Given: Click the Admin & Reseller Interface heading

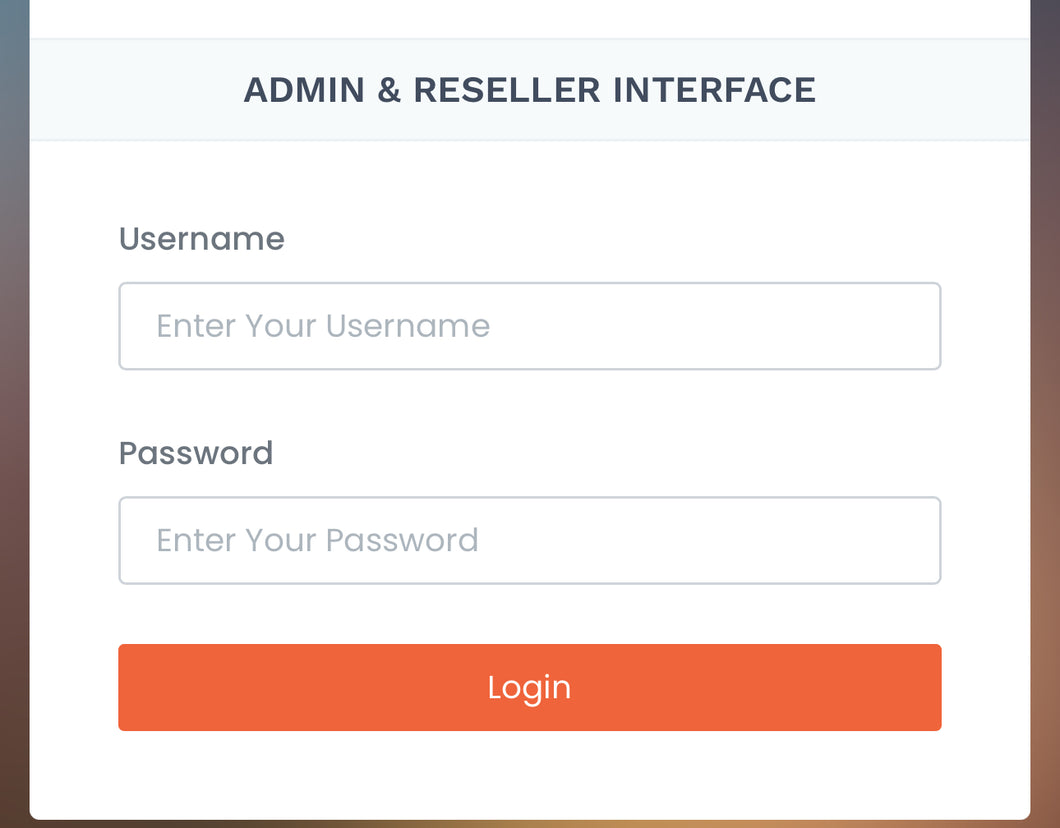Looking at the screenshot, I should [x=529, y=90].
